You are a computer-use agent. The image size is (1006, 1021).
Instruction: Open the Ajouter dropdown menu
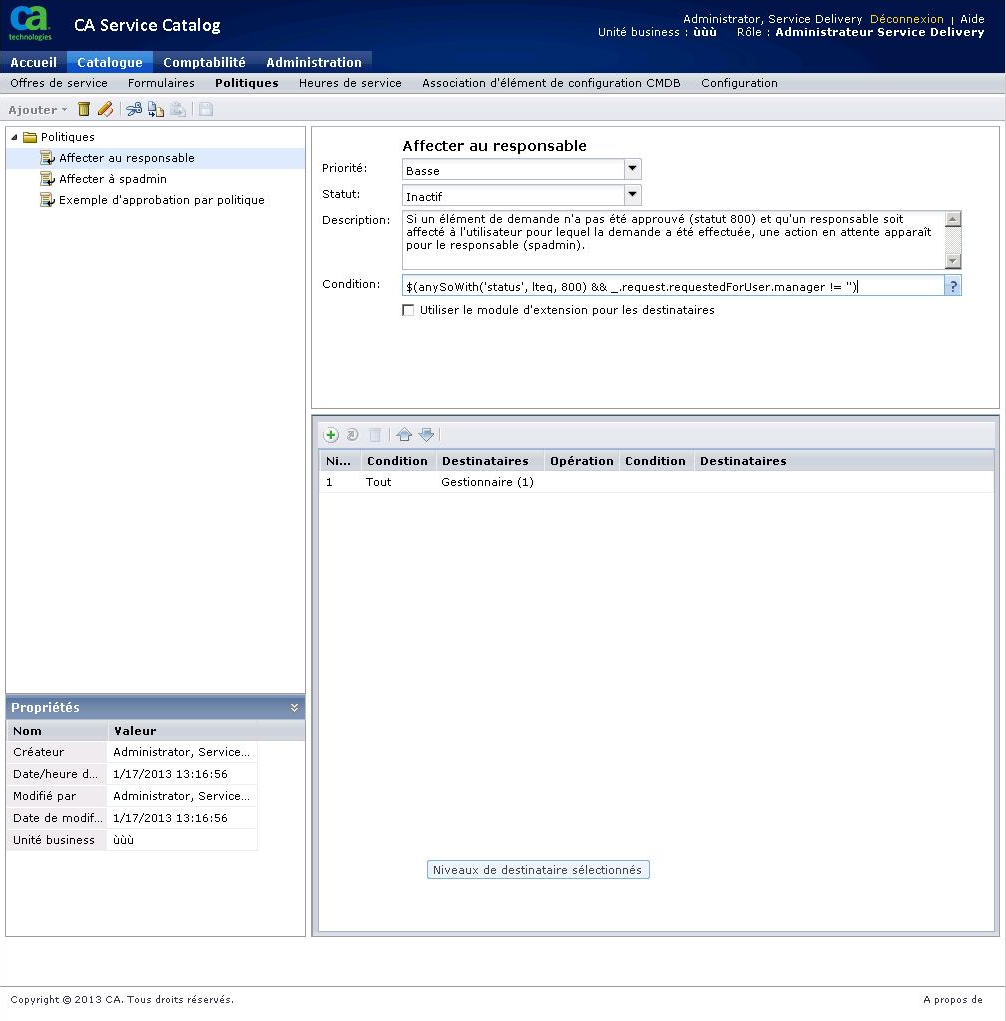pyautogui.click(x=38, y=110)
